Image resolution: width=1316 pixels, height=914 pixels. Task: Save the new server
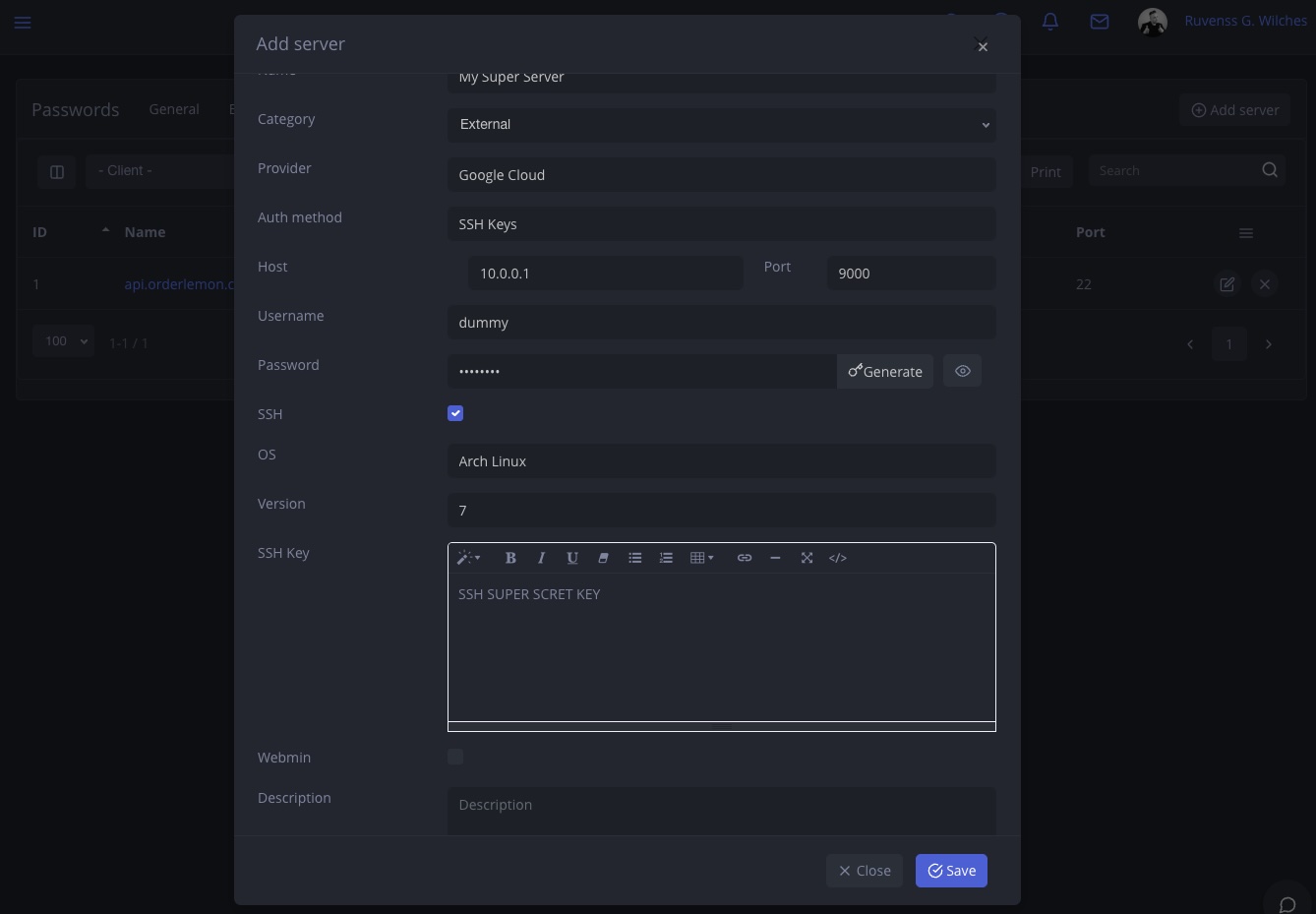(950, 871)
